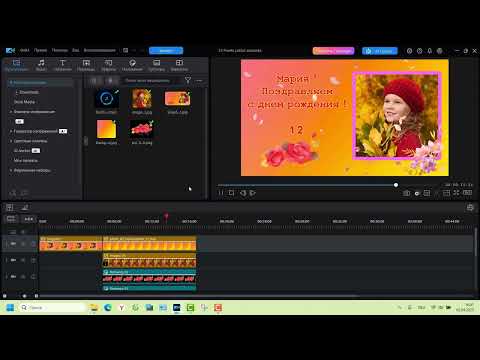
Task: Click the icon right of Воспроизведение menu
Action: (126, 50)
